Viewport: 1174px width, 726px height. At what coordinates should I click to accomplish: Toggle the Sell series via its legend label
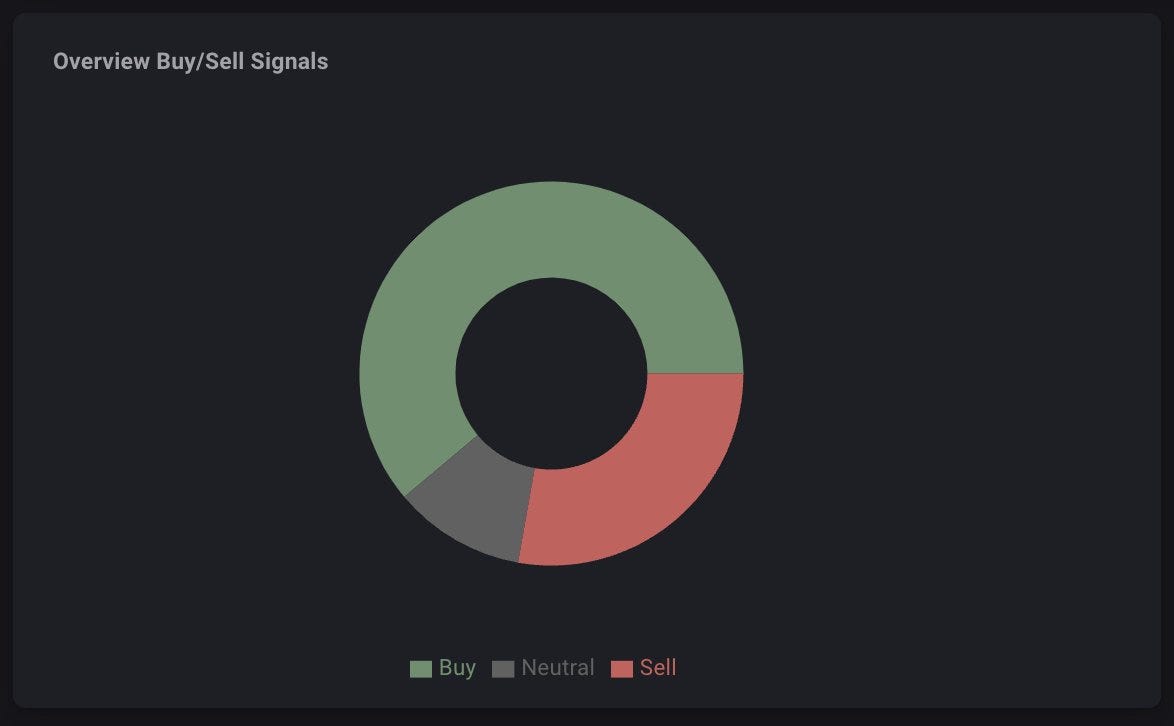click(x=658, y=668)
